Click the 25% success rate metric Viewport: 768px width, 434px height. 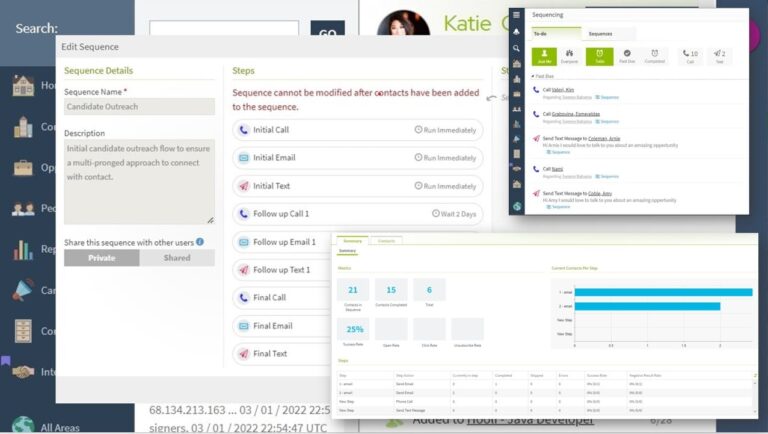pyautogui.click(x=353, y=329)
